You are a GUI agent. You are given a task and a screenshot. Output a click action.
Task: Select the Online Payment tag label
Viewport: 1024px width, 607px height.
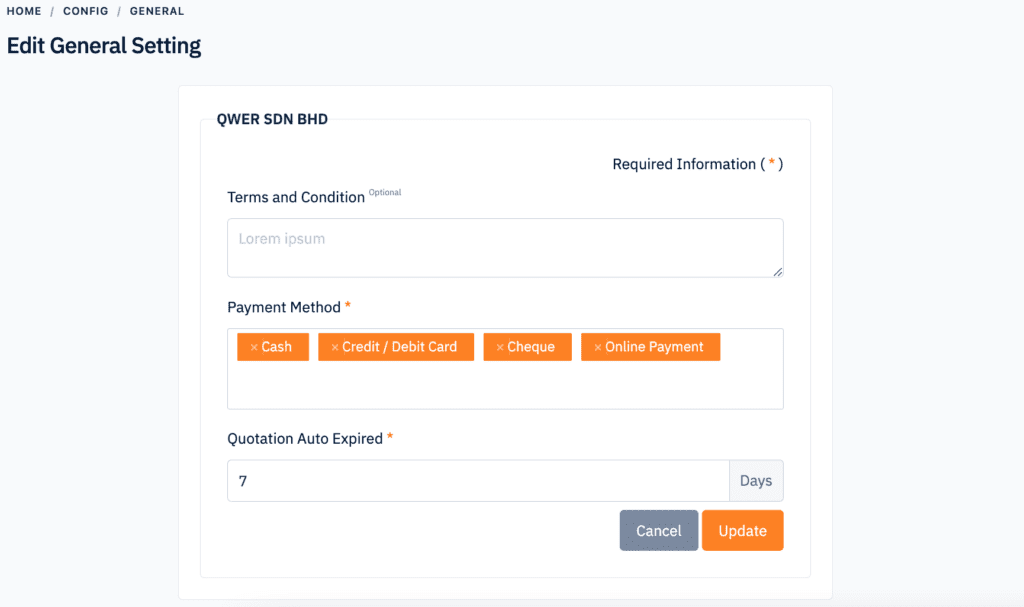tap(654, 347)
